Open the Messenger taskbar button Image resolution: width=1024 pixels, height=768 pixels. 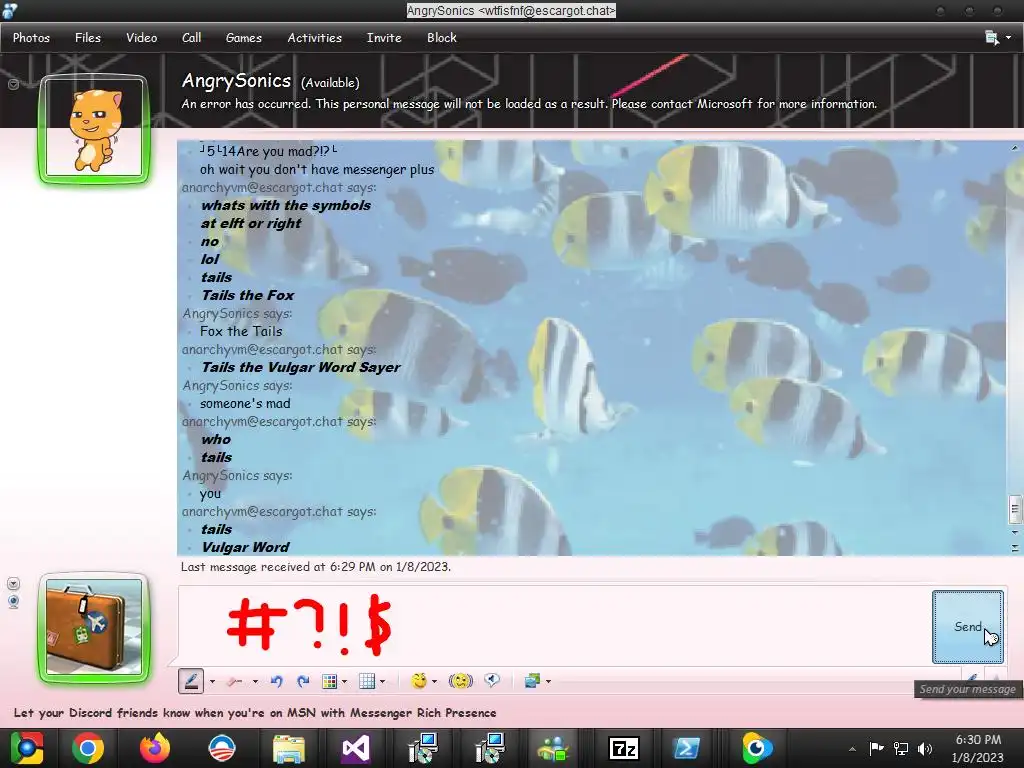554,748
